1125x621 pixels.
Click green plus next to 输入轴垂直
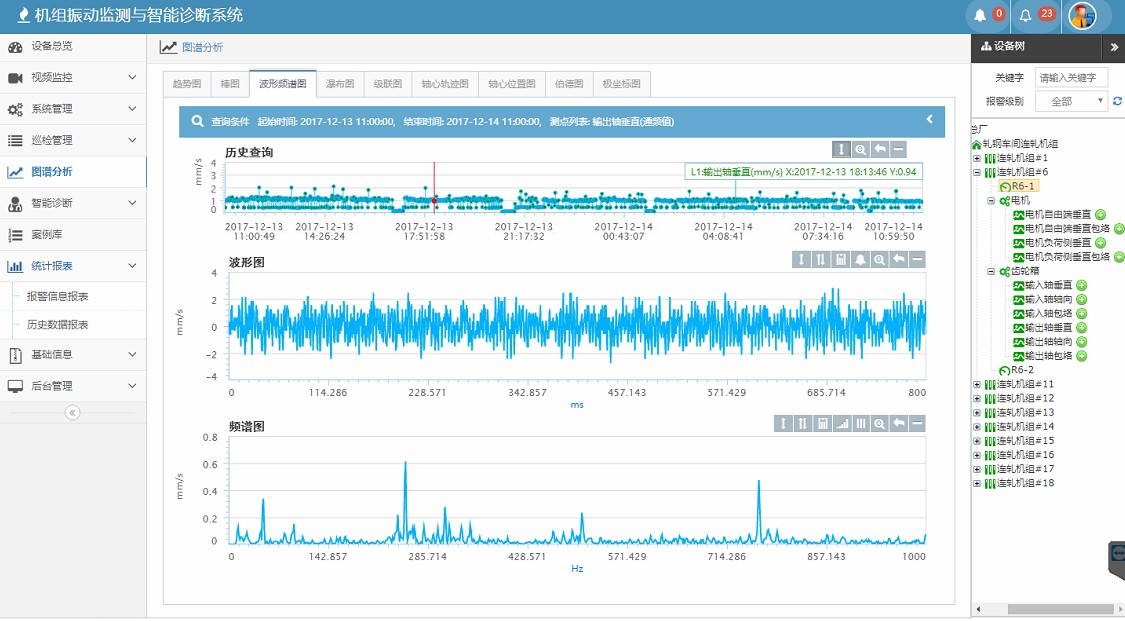pyautogui.click(x=1081, y=285)
